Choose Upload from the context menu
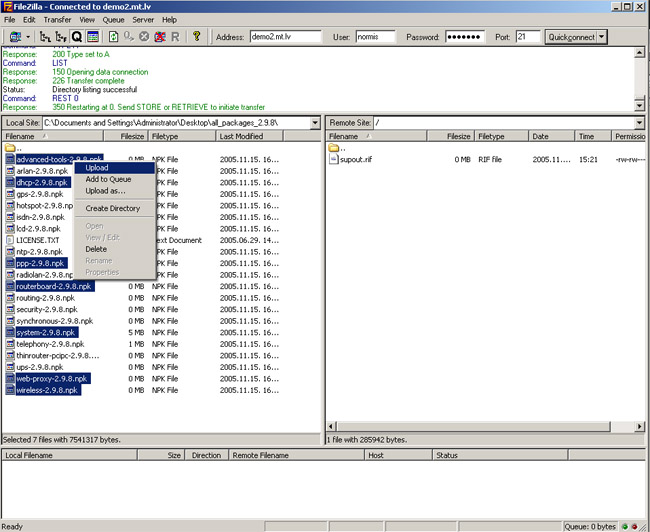650x532 pixels. click(x=97, y=168)
